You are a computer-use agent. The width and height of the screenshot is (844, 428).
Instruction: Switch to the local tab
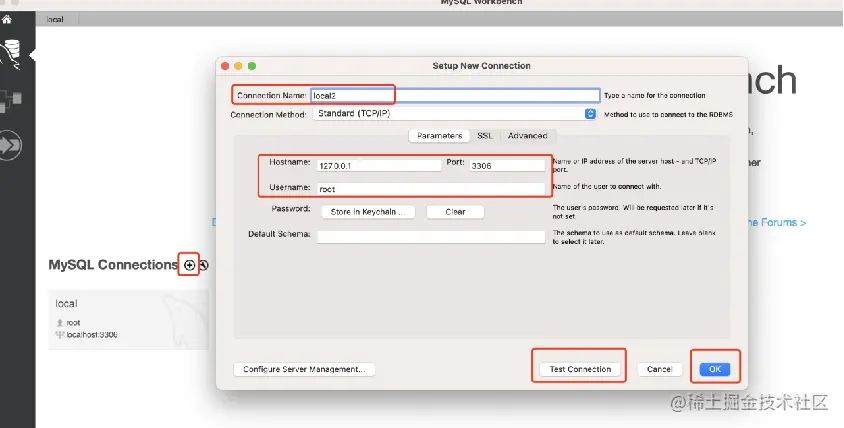(x=55, y=19)
